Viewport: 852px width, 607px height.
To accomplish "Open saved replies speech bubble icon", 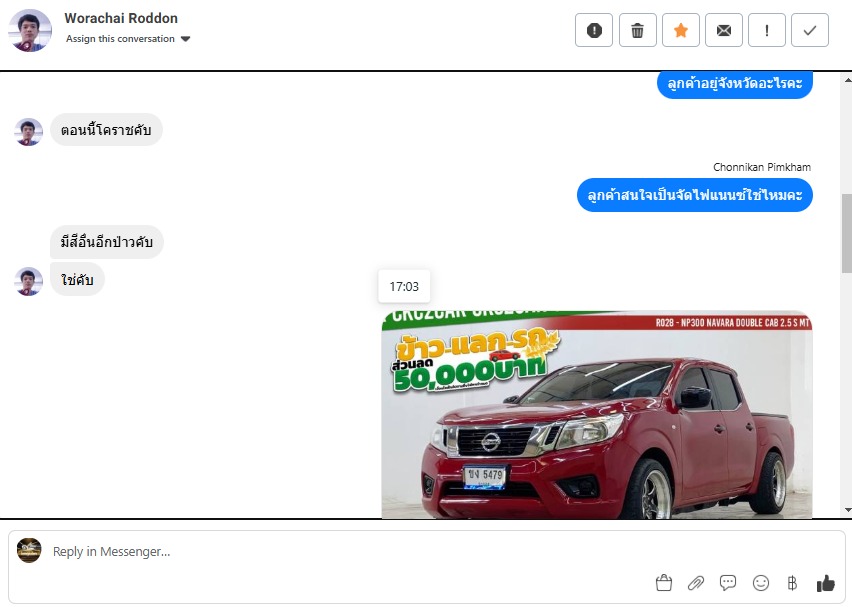I will point(728,583).
